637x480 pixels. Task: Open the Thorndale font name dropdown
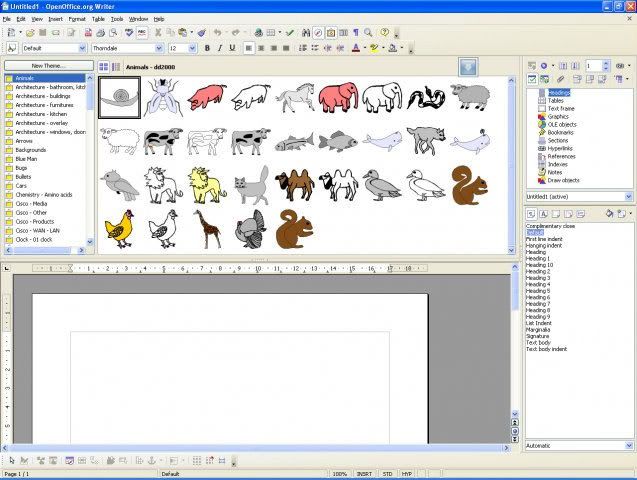(160, 47)
